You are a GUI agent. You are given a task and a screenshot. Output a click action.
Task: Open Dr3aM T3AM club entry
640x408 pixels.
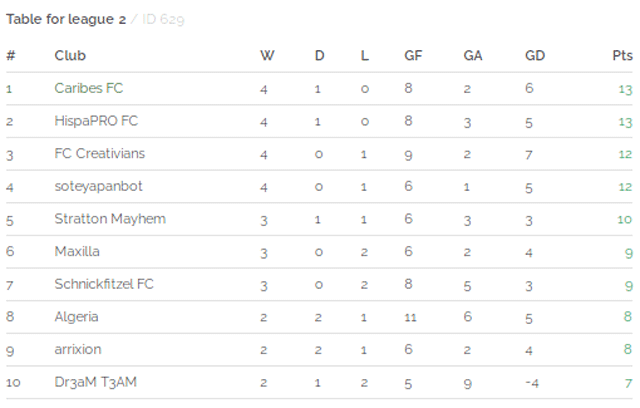click(96, 382)
